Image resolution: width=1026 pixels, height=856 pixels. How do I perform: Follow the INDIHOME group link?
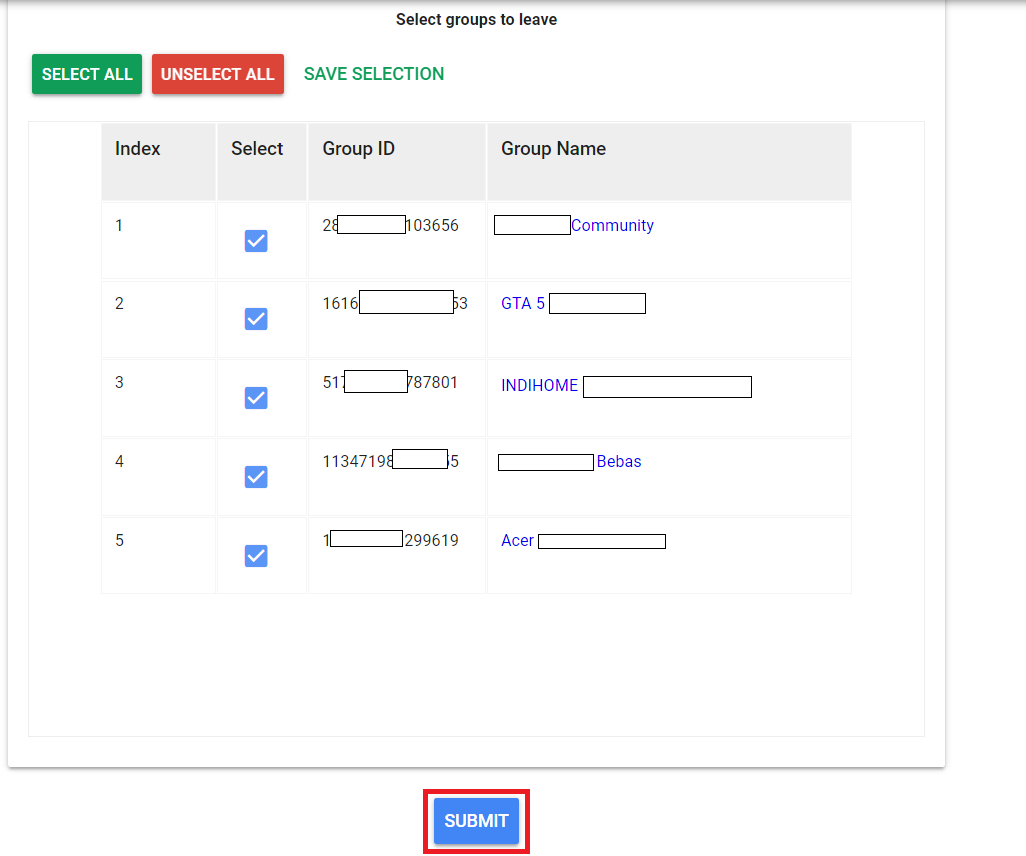tap(539, 386)
